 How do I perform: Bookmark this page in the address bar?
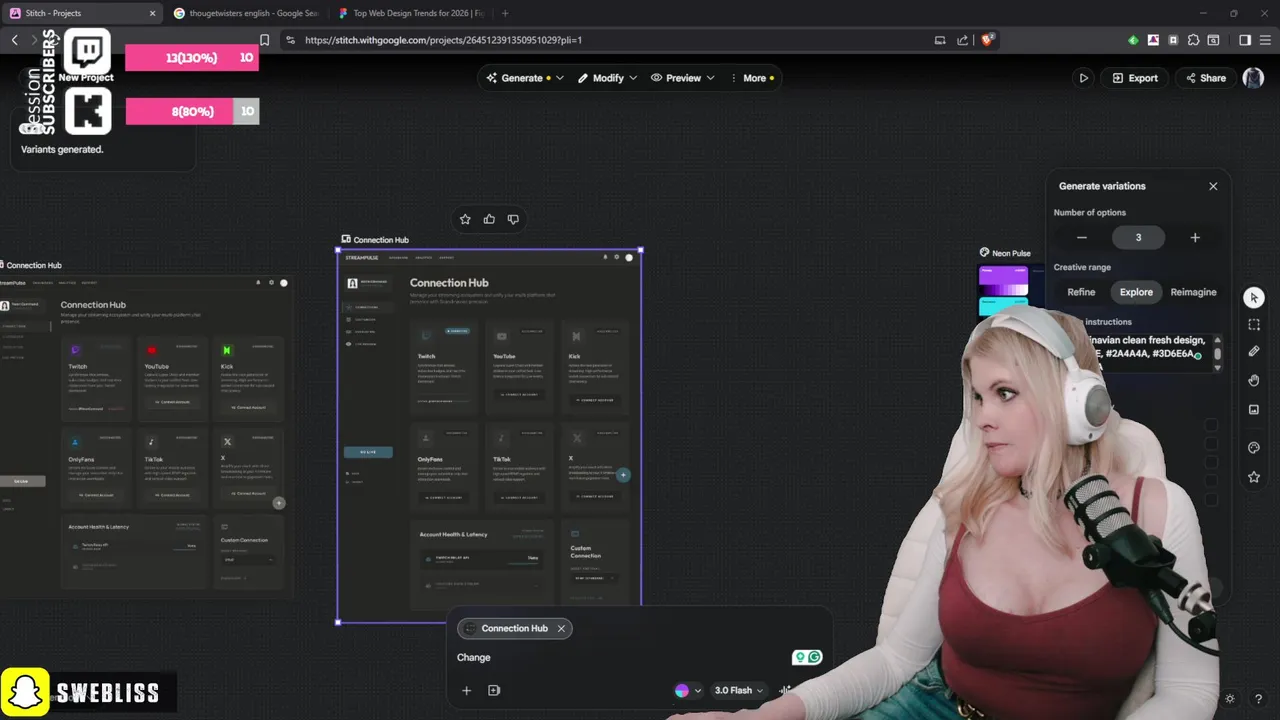click(264, 40)
